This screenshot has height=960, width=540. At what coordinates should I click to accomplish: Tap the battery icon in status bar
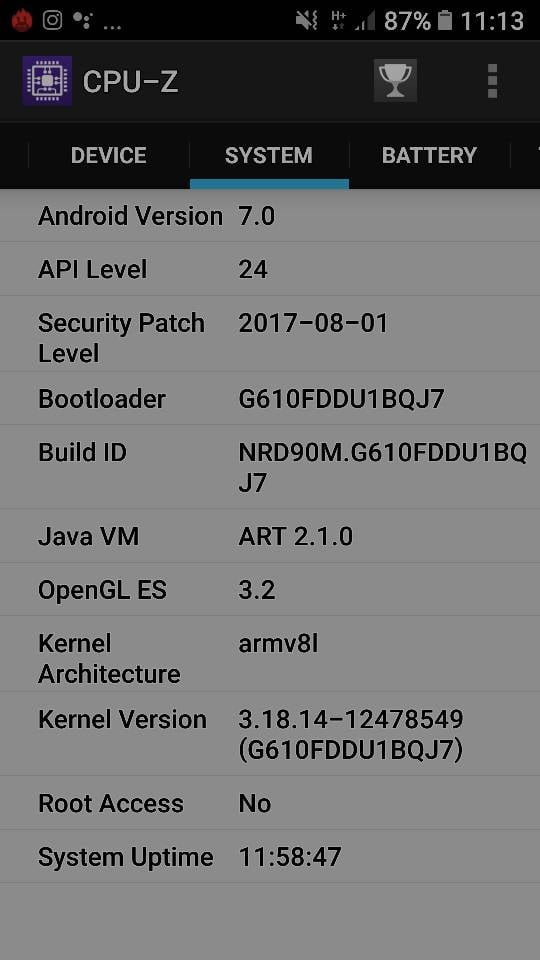445,21
